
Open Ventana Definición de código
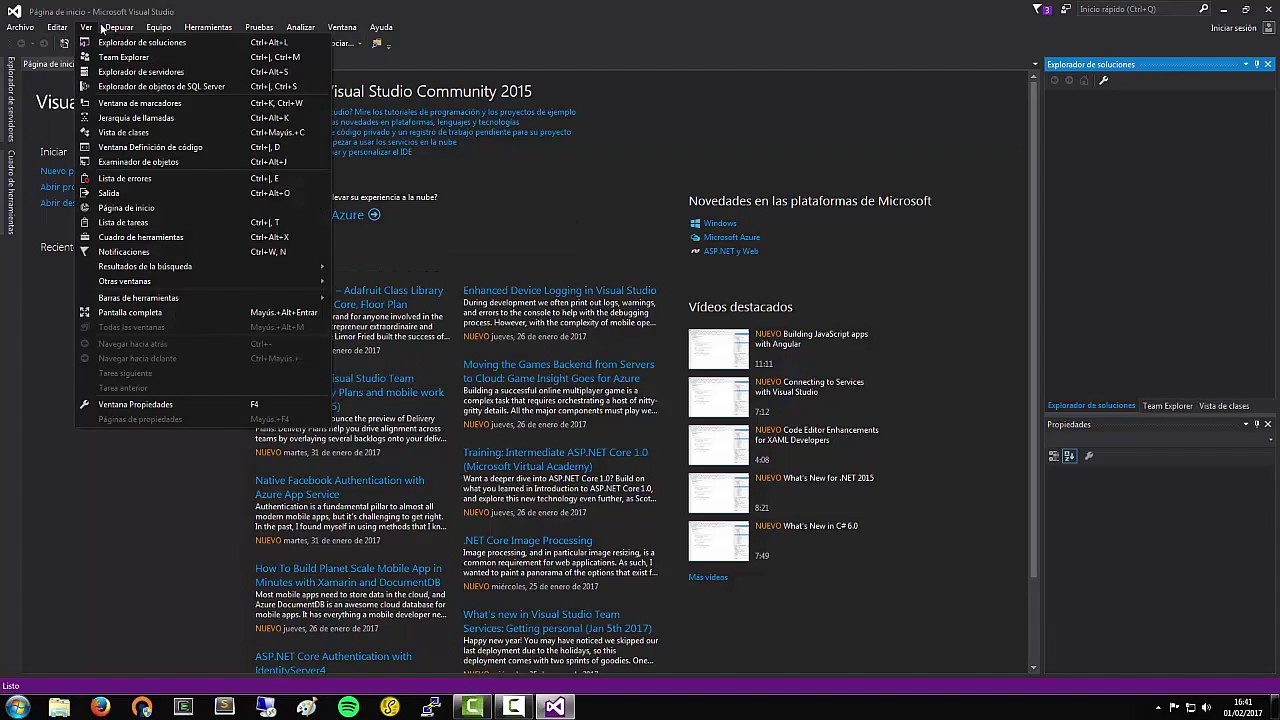(202, 147)
